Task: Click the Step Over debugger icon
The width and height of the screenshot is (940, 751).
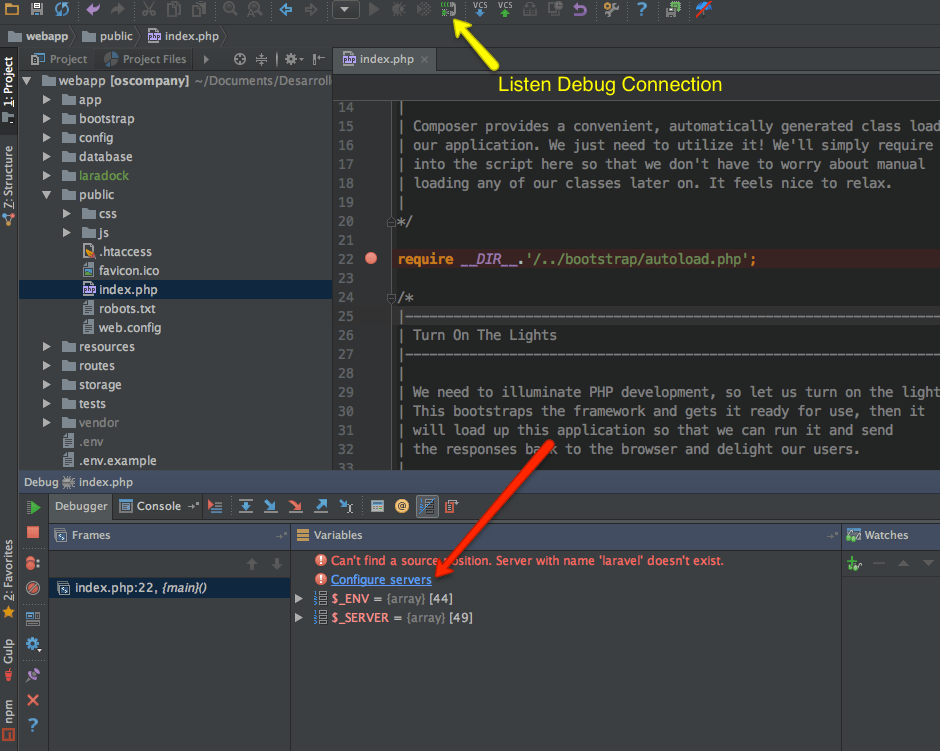Action: coord(246,507)
